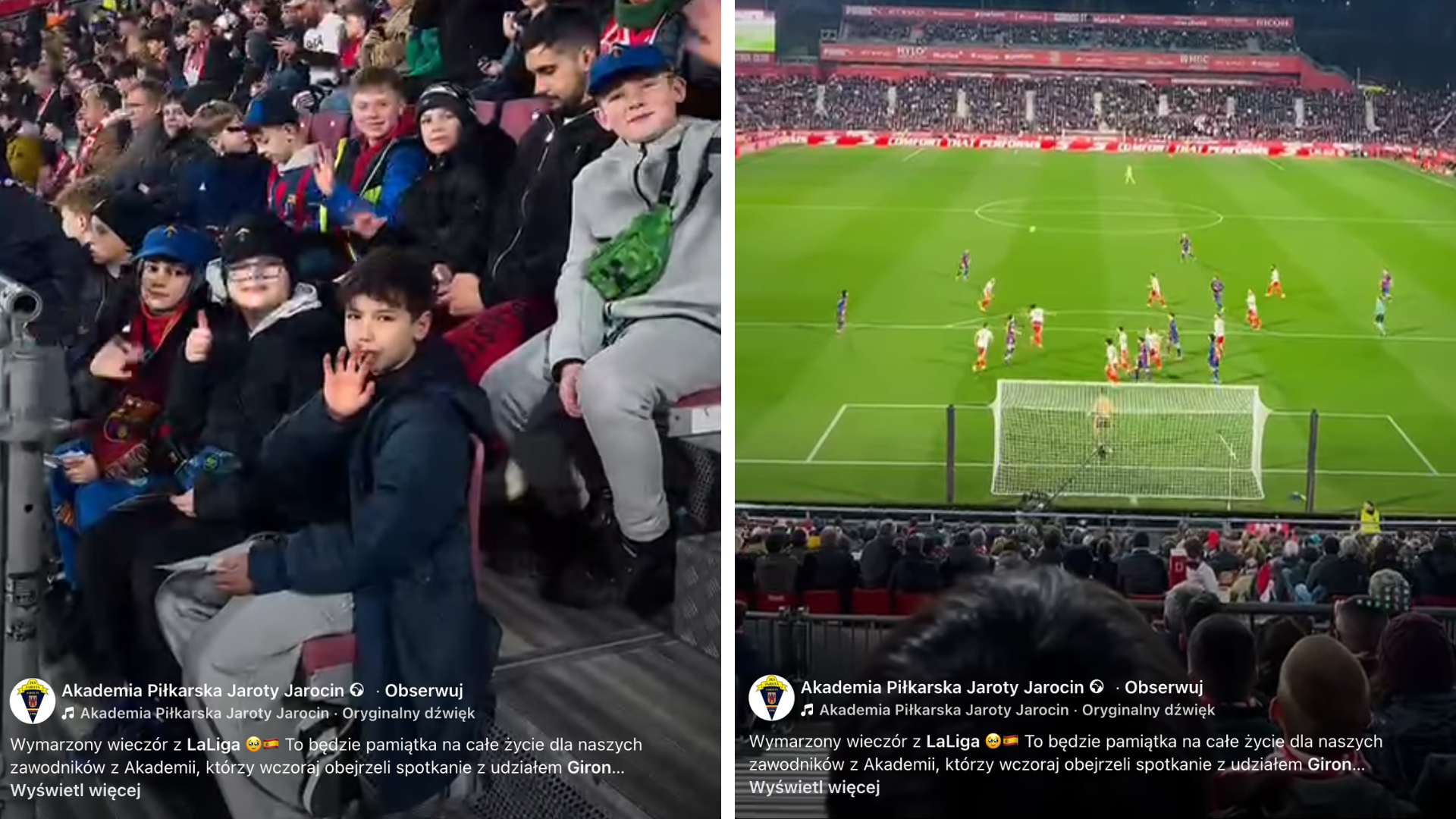Open the LaLiga mention in the pitch reel caption
This screenshot has height=819, width=1456.
[952, 742]
